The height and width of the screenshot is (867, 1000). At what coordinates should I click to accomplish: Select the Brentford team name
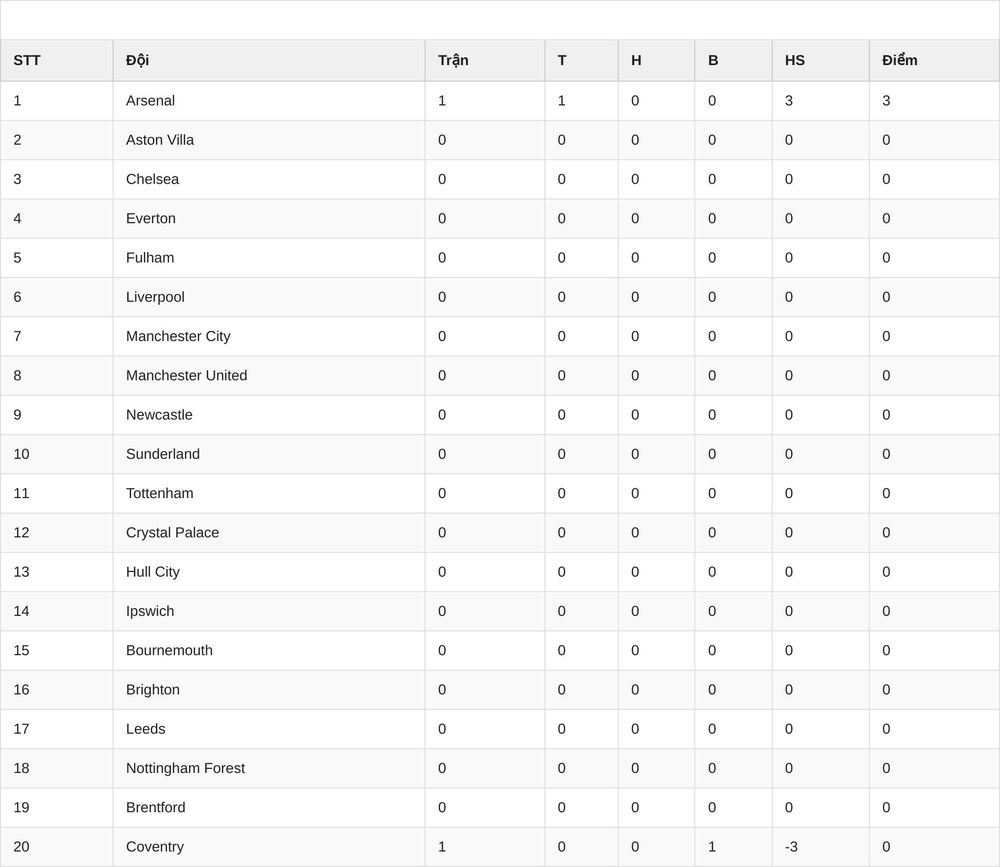[156, 808]
